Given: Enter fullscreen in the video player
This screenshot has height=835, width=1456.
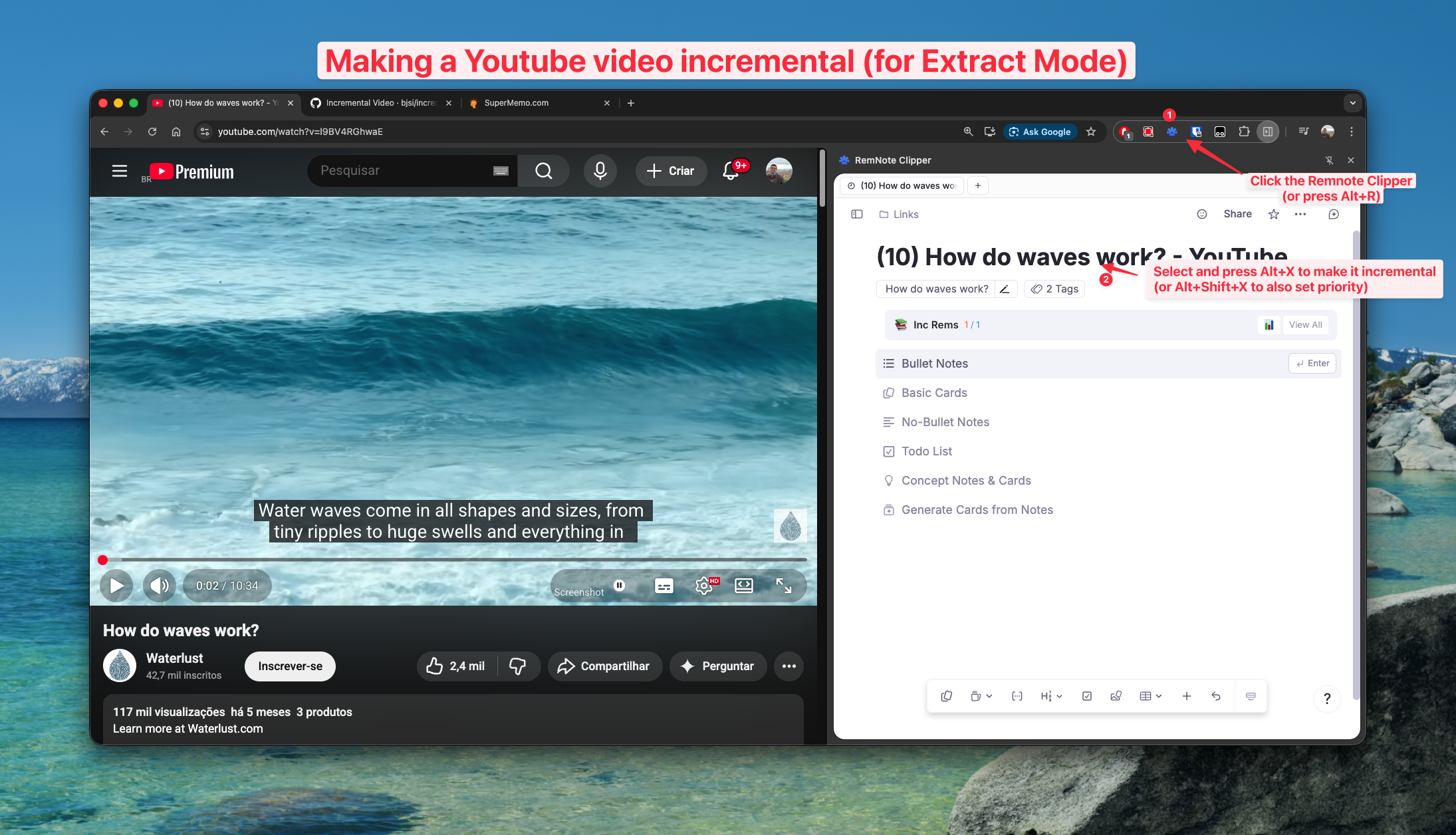Looking at the screenshot, I should tap(784, 586).
